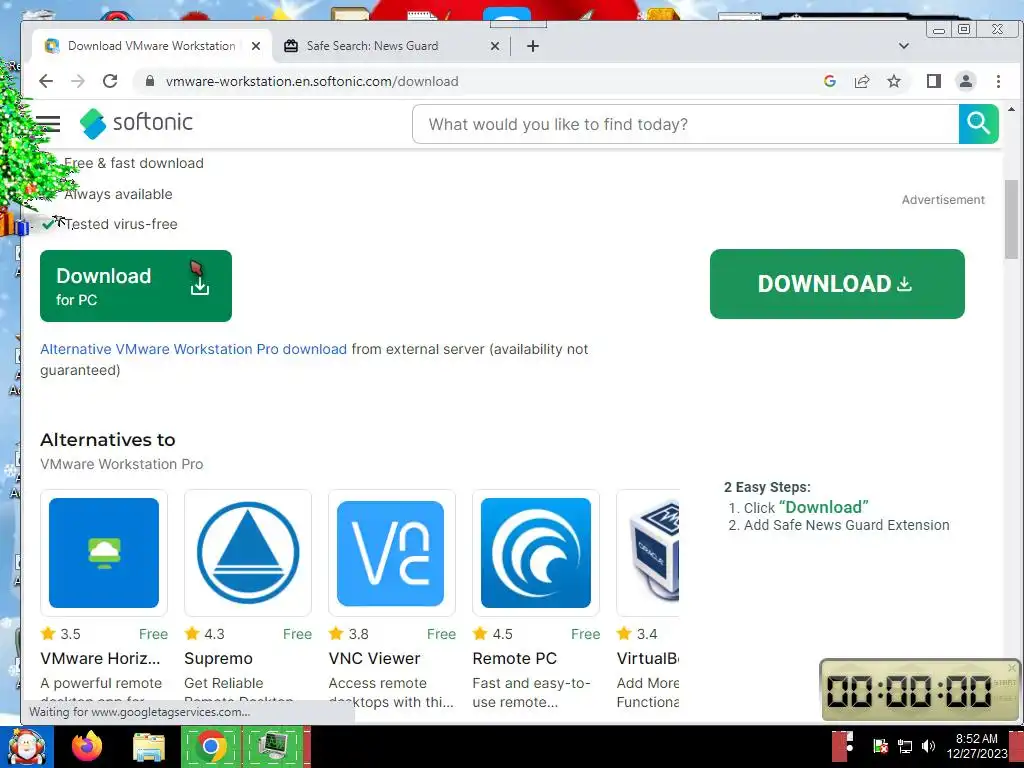Click the scrollbar up arrow
Viewport: 1024px width, 768px height.
[1011, 109]
